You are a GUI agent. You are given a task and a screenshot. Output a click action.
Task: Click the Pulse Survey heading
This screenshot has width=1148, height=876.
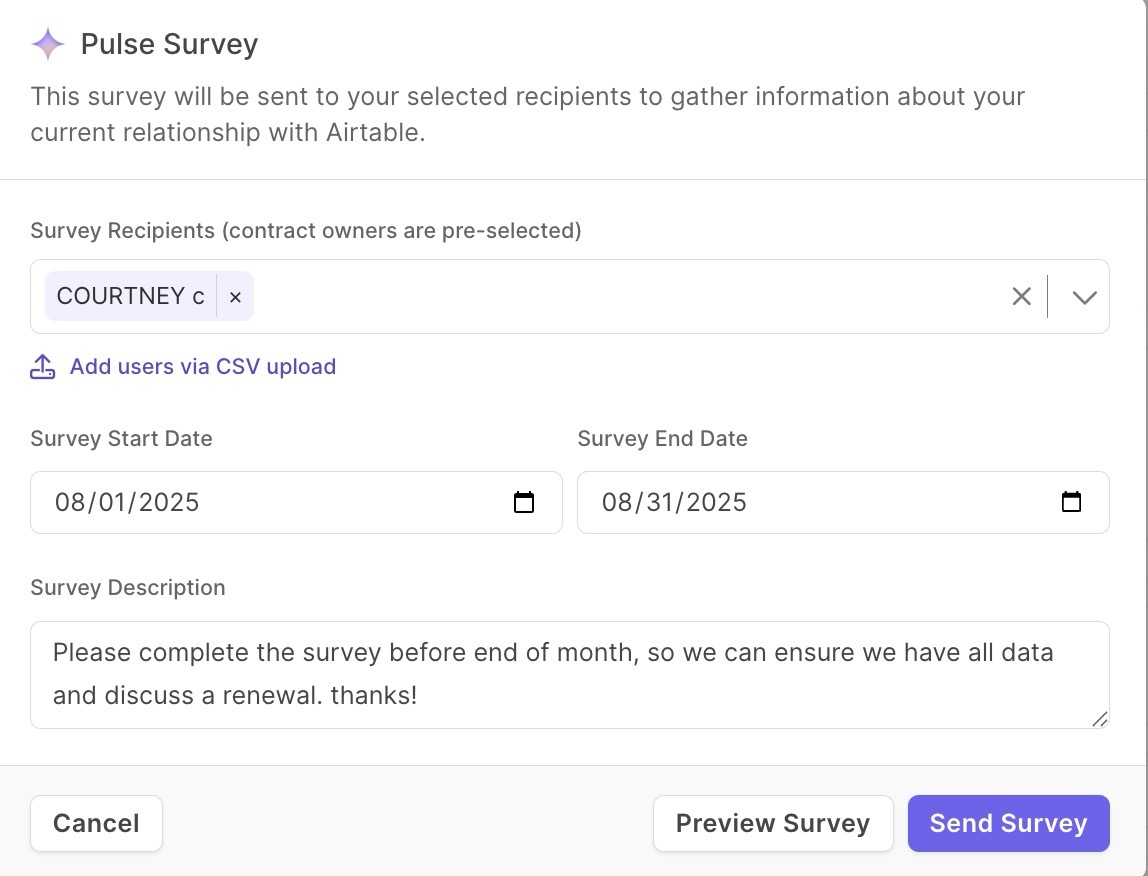click(x=169, y=45)
